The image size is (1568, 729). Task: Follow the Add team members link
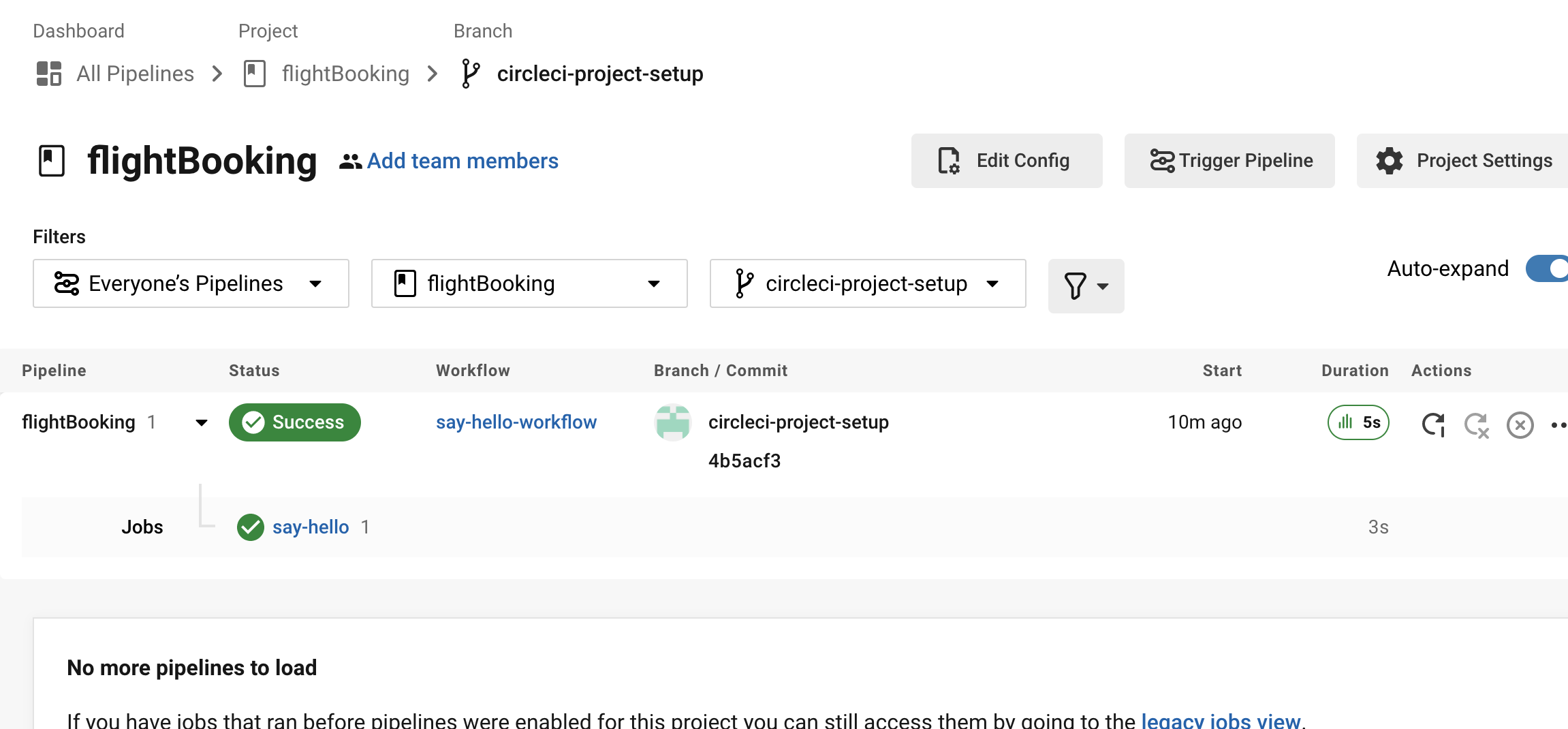[x=462, y=161]
